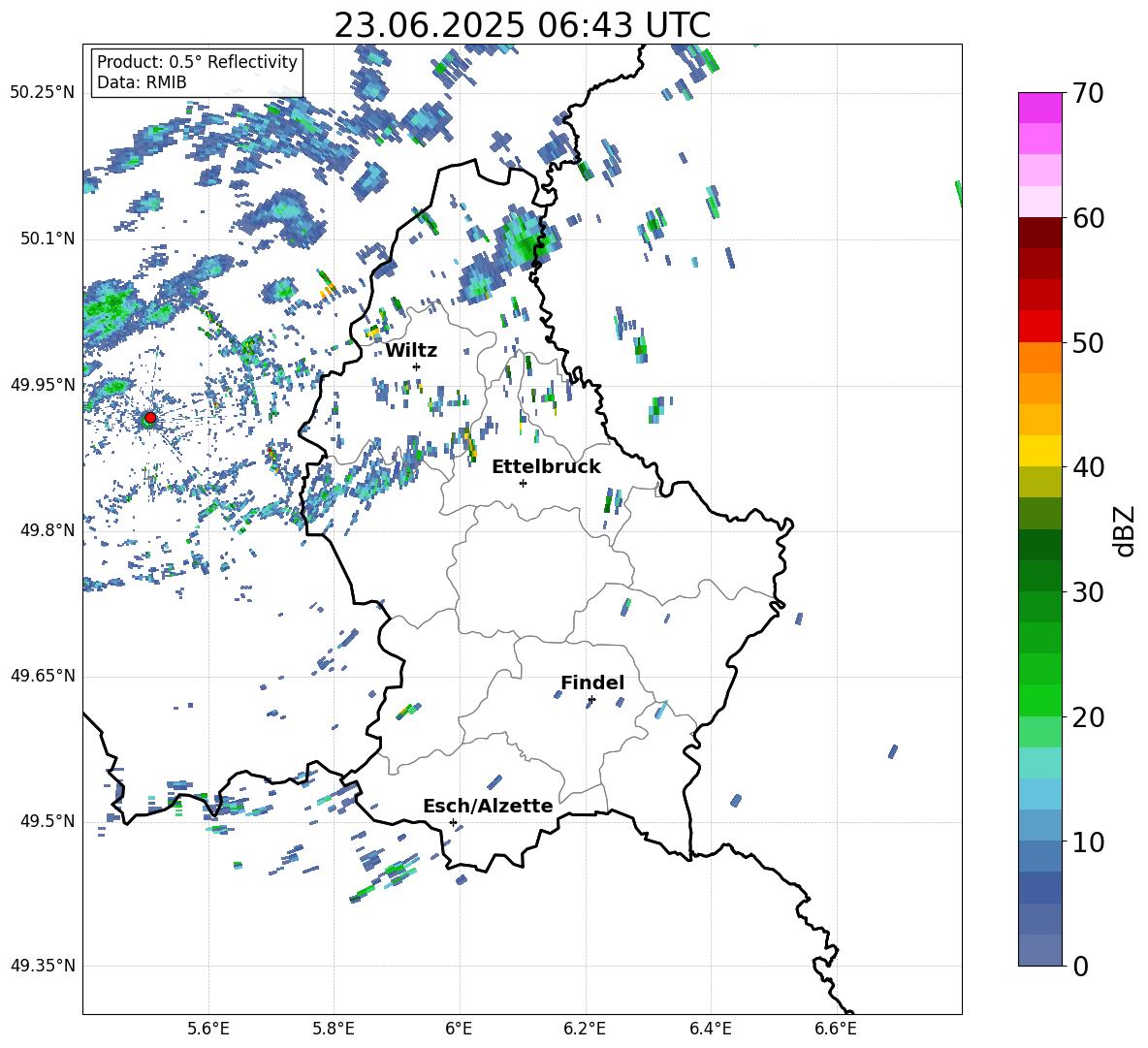Image resolution: width=1148 pixels, height=1048 pixels.
Task: Click the 10 value on the colorbar
Action: point(1088,842)
